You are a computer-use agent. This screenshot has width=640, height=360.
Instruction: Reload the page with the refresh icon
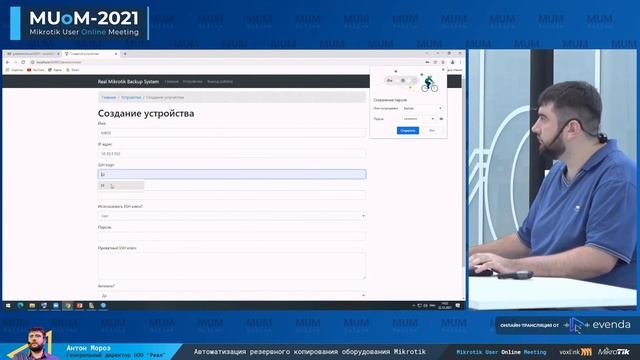click(x=23, y=62)
